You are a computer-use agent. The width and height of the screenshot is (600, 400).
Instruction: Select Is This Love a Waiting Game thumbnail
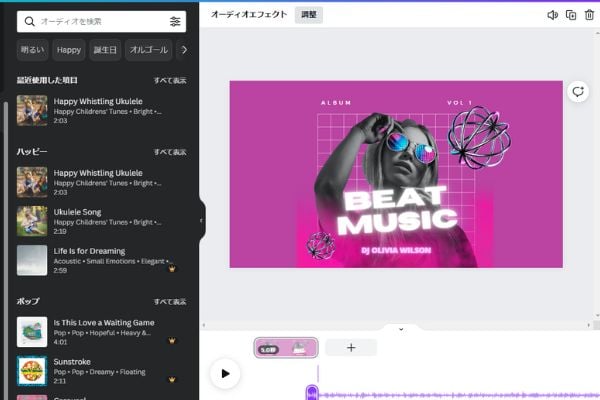32,332
